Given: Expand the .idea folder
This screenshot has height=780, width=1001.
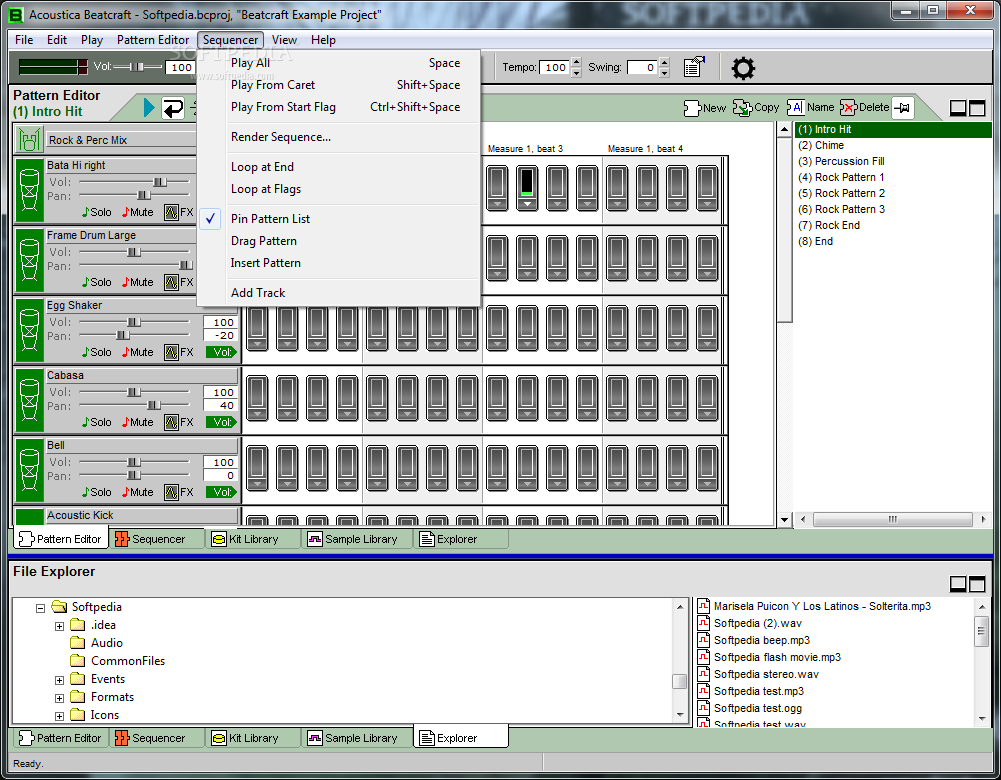Looking at the screenshot, I should tap(59, 626).
